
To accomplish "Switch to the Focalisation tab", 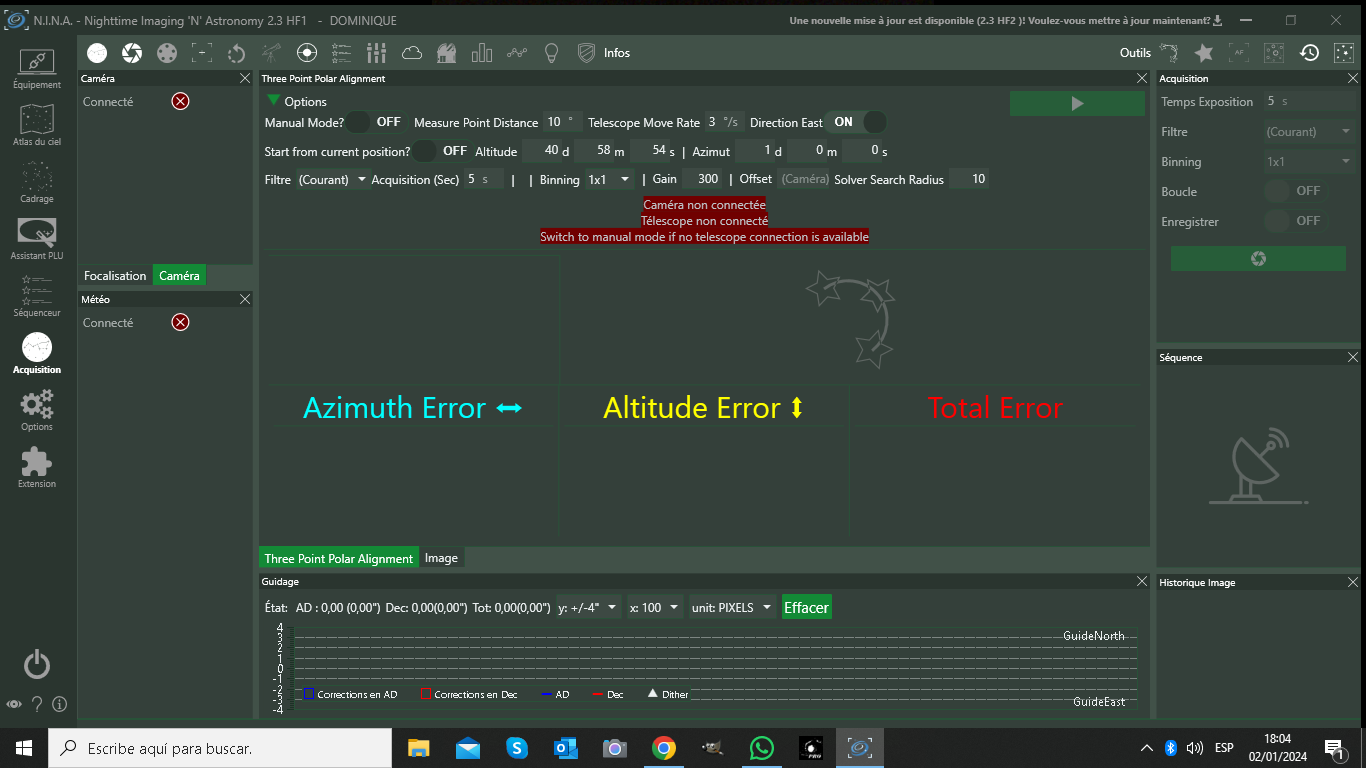I will tap(115, 276).
